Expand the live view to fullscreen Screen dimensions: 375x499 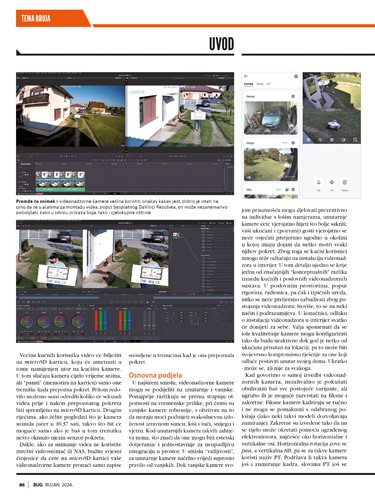(355, 140)
